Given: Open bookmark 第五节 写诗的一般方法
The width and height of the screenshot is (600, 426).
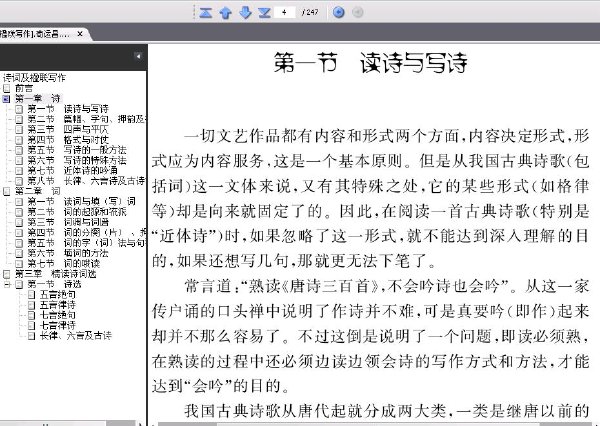Looking at the screenshot, I should pyautogui.click(x=77, y=150).
